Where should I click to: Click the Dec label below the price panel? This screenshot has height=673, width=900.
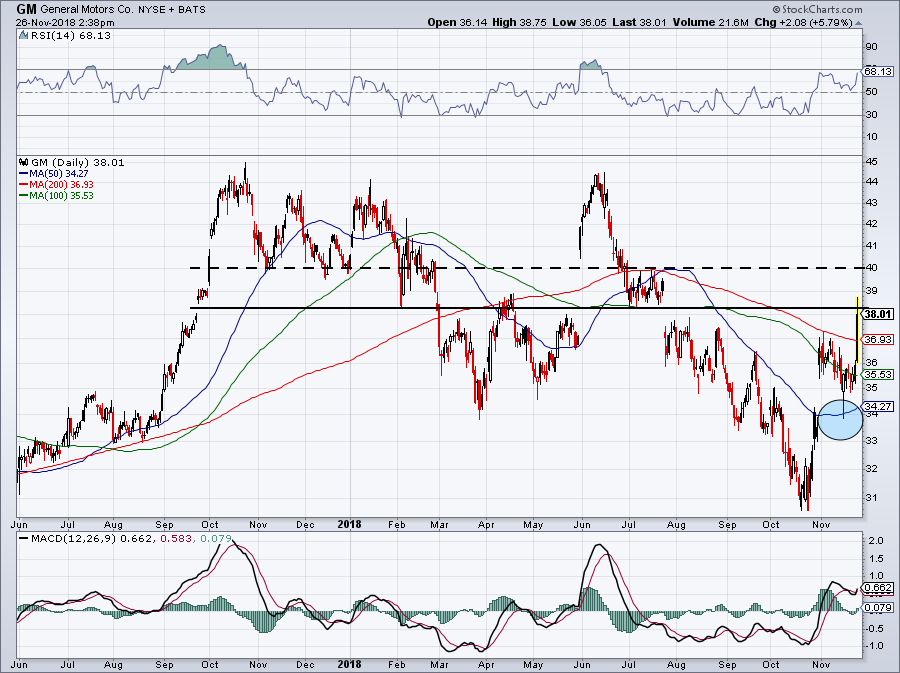(x=305, y=524)
